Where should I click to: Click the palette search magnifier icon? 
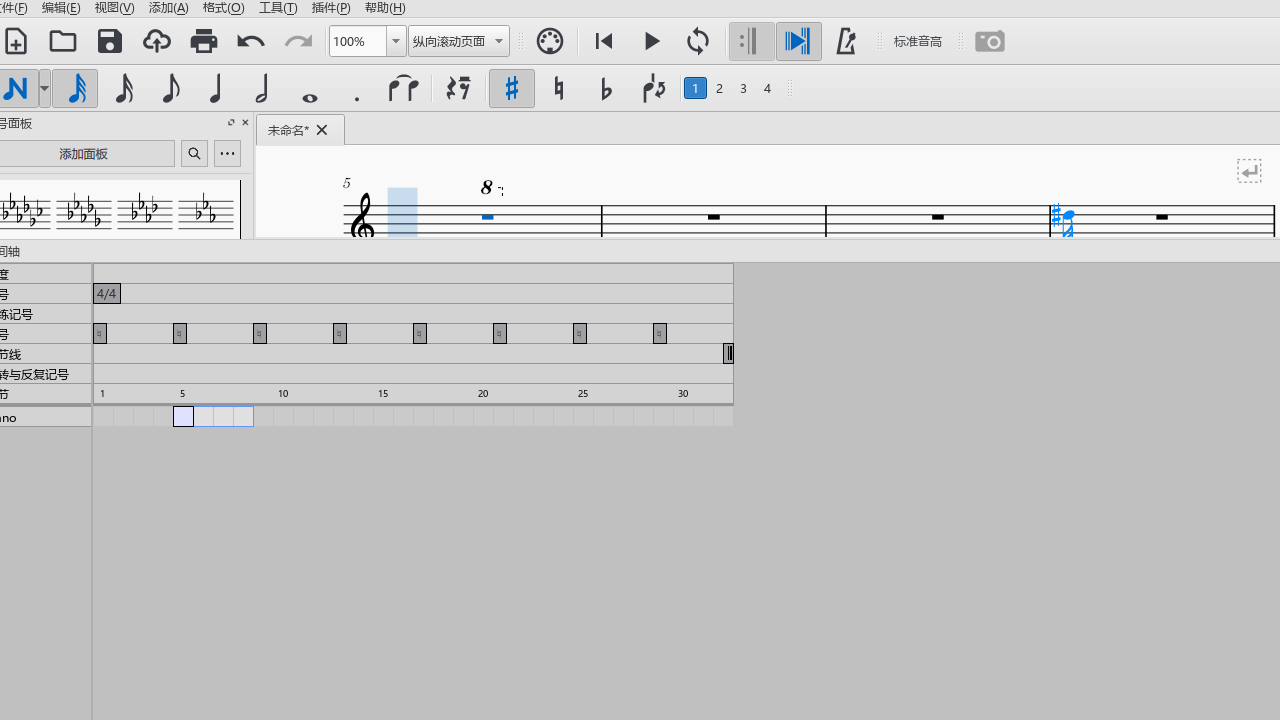(x=194, y=153)
